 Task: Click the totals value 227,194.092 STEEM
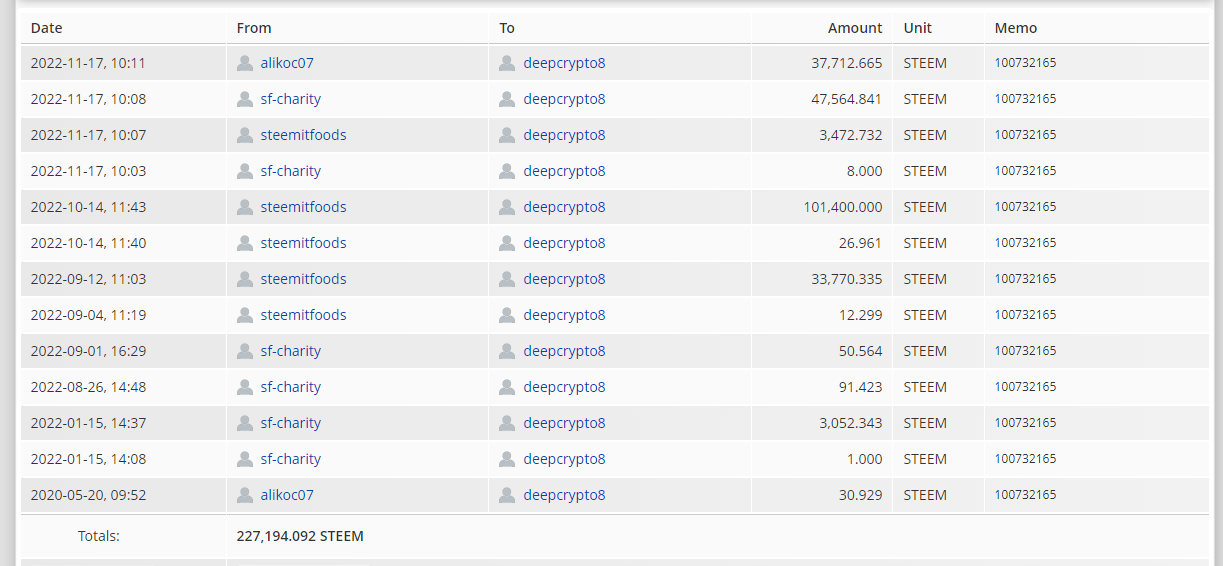(x=300, y=536)
